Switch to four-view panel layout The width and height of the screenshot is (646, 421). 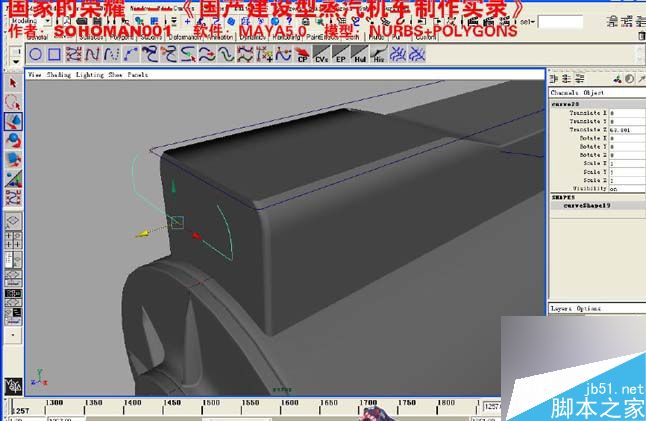pos(13,241)
